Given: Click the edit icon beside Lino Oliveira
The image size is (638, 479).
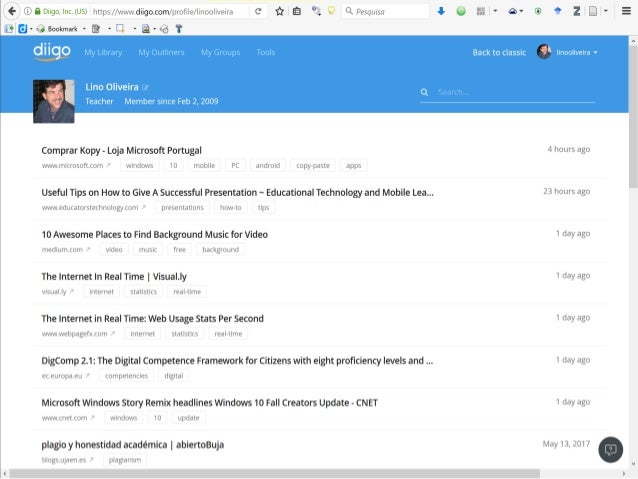Looking at the screenshot, I should (x=145, y=87).
